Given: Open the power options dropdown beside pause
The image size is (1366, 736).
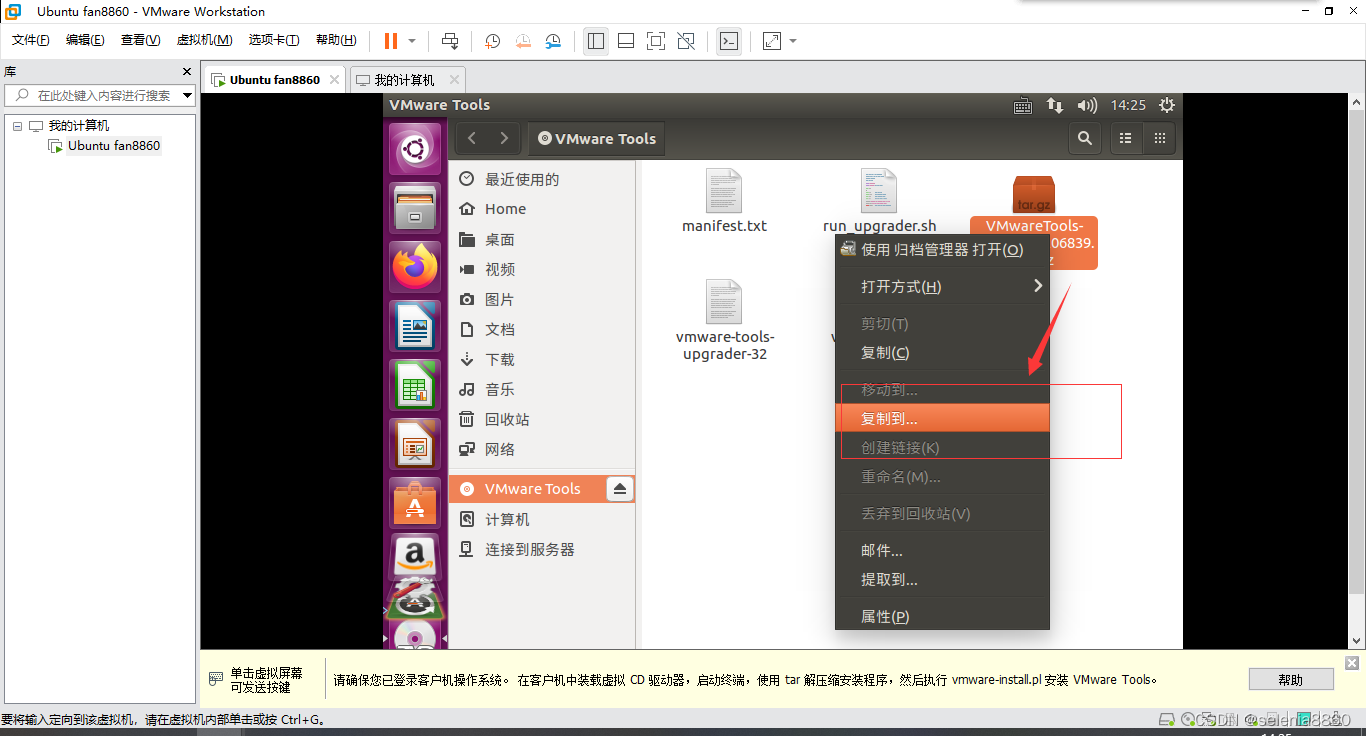Looking at the screenshot, I should point(412,41).
